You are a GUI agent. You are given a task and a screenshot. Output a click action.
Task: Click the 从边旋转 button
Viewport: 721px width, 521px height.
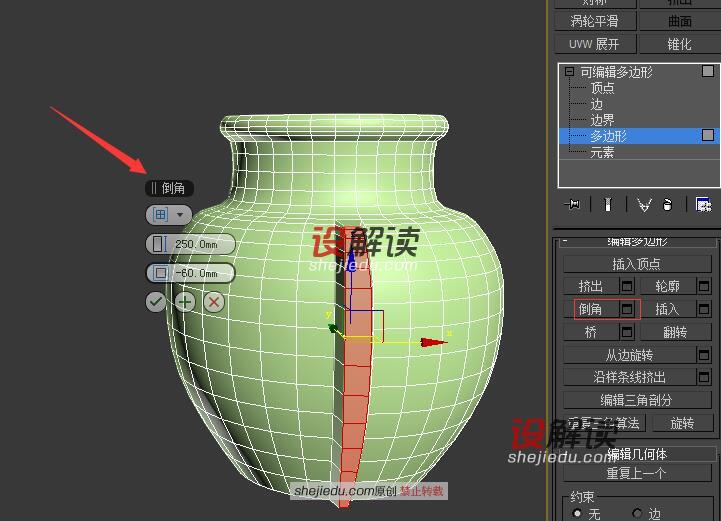[x=629, y=355]
